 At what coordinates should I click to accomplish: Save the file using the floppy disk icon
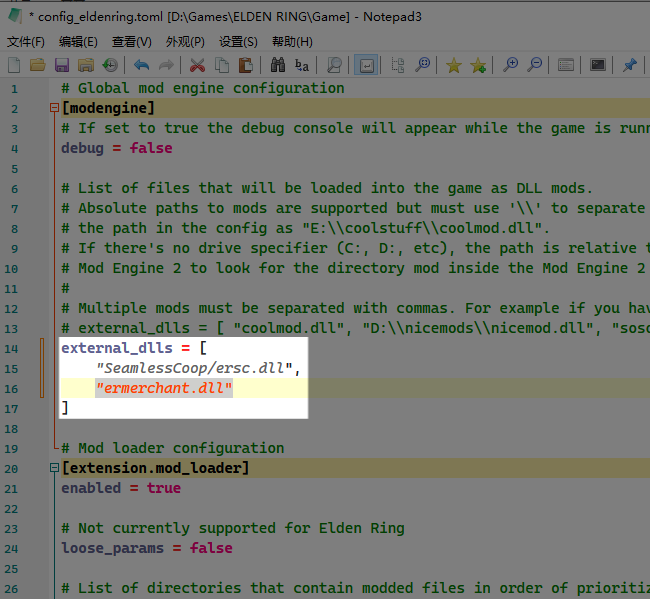click(62, 65)
